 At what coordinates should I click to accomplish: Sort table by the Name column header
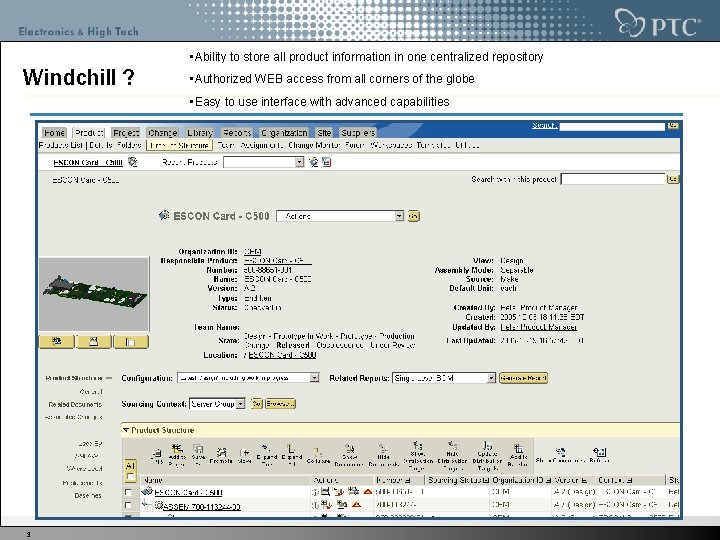point(153,480)
